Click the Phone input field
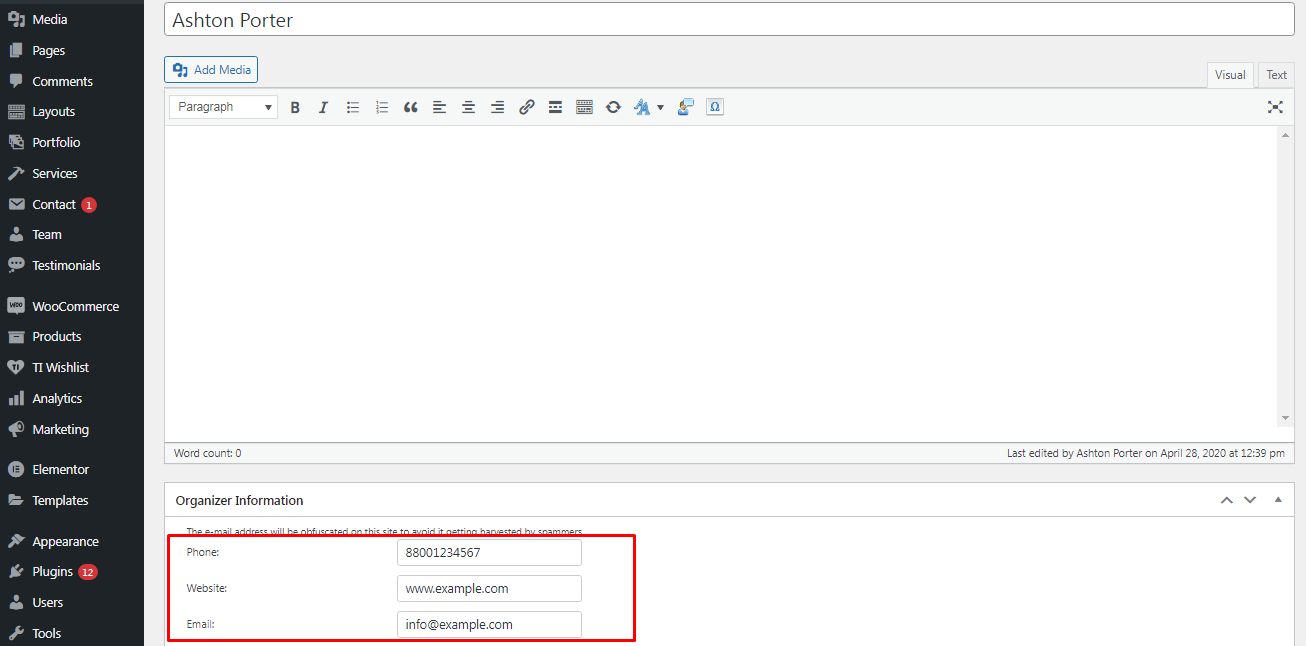 [x=489, y=552]
